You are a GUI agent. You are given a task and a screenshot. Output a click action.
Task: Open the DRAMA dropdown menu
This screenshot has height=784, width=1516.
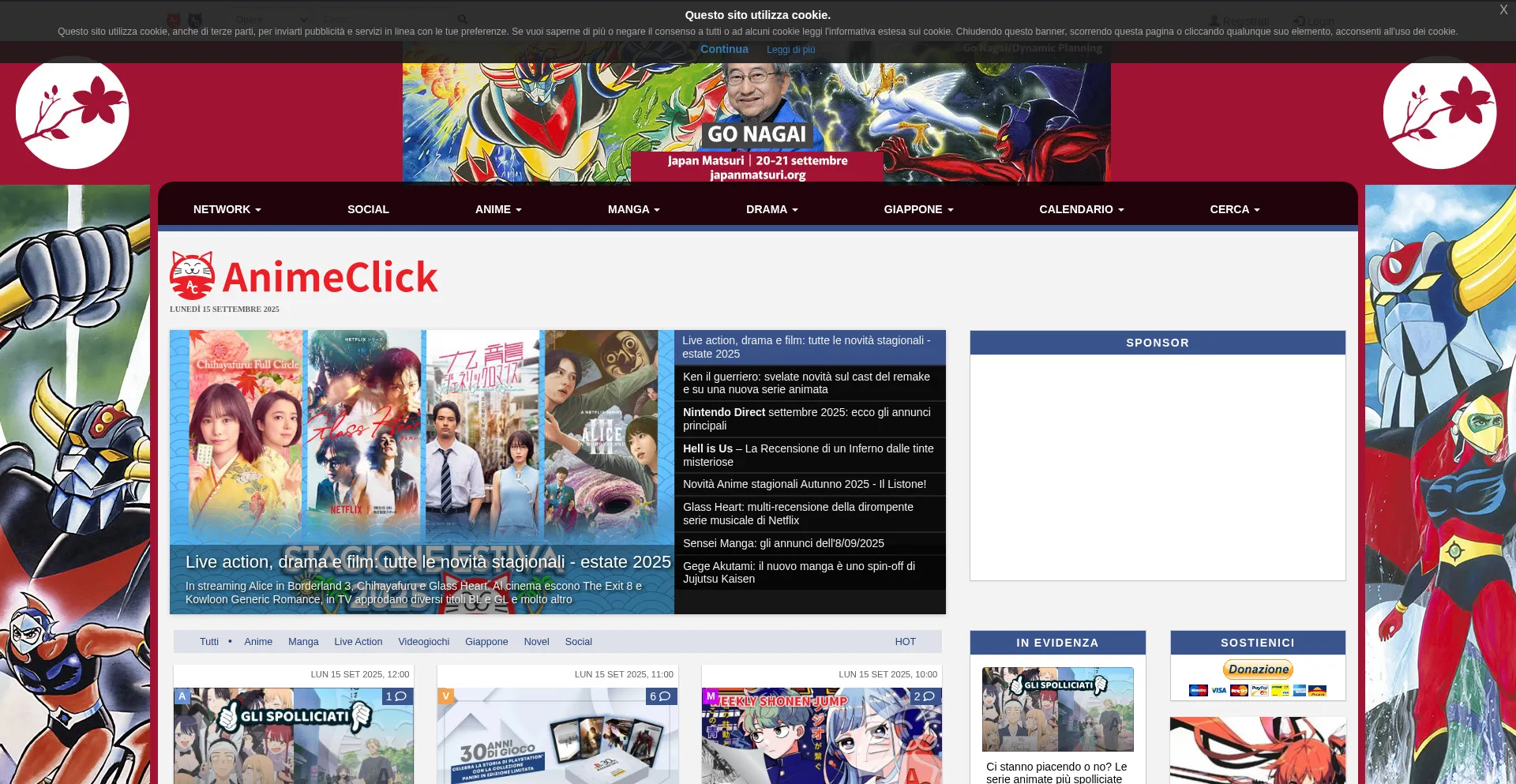(x=772, y=209)
